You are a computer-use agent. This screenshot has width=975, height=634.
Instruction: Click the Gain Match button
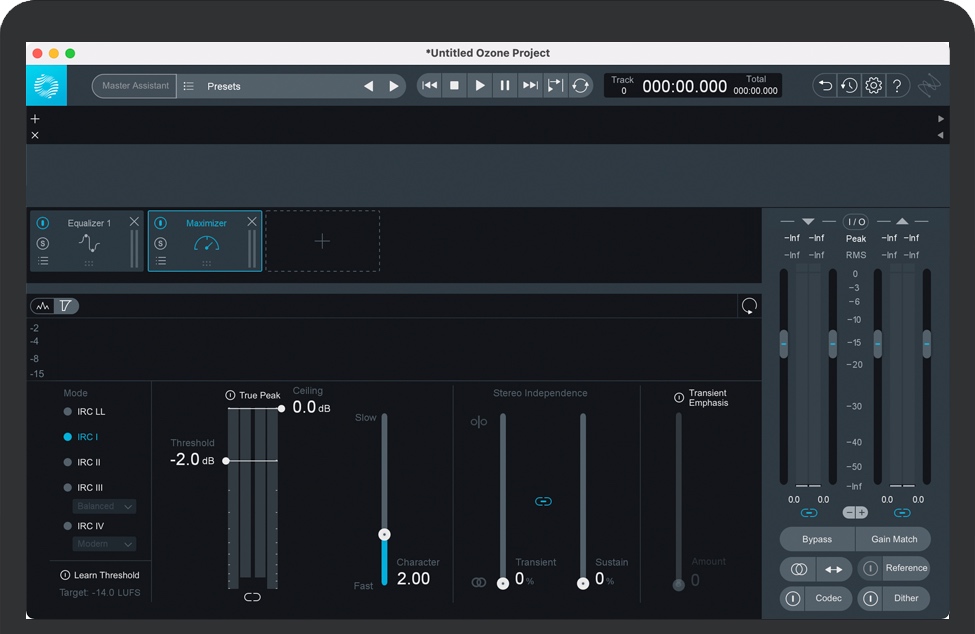893,539
